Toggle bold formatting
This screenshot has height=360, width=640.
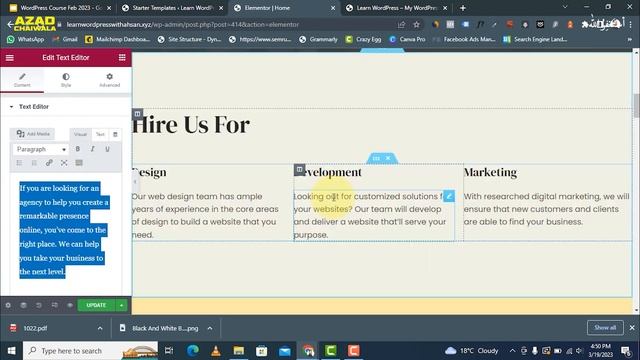(78, 149)
